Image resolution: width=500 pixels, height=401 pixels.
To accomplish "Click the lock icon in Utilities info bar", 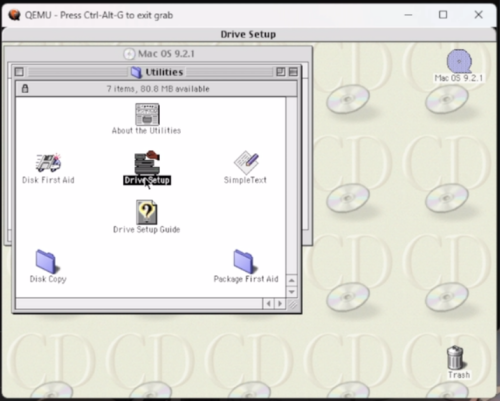I will (x=25, y=89).
